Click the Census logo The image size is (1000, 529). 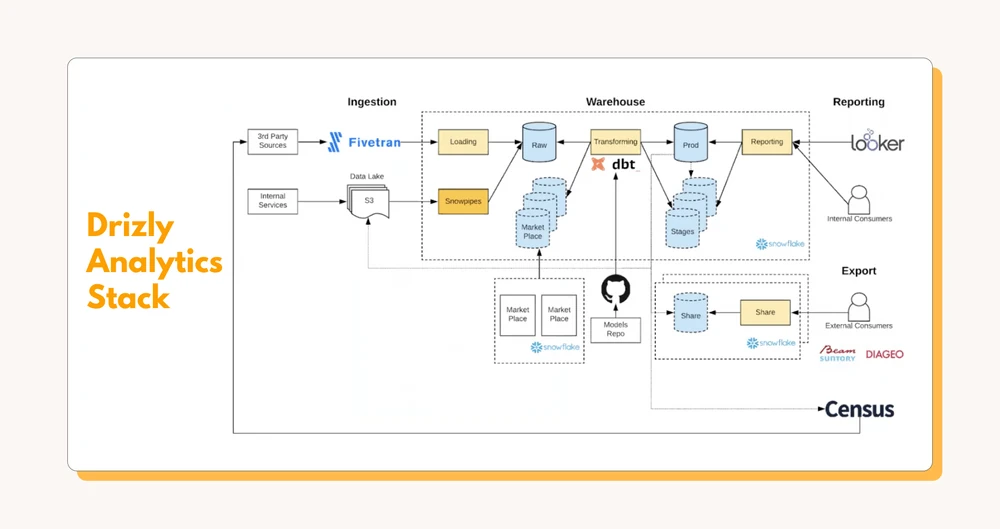click(859, 409)
